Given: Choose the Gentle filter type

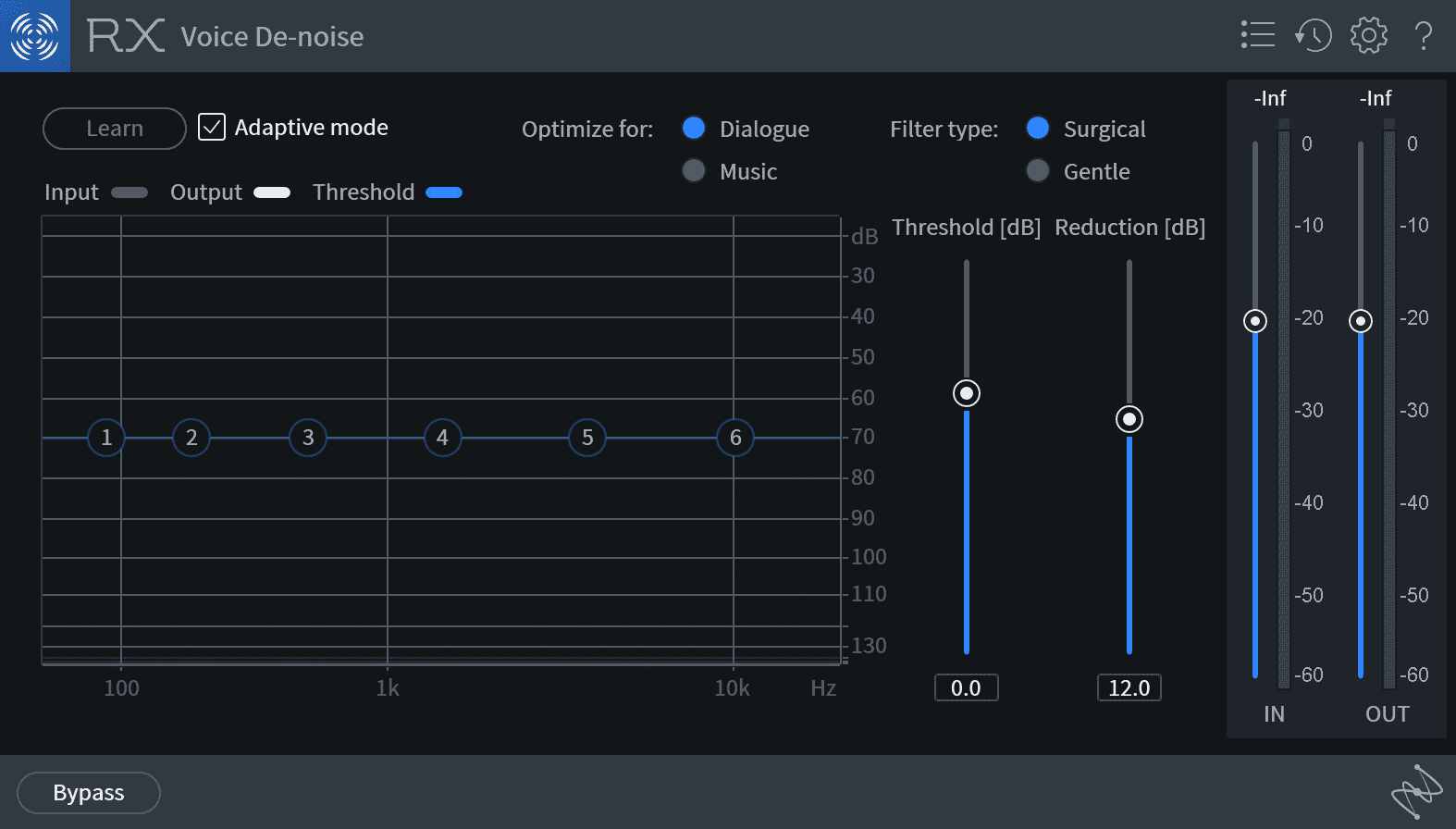Looking at the screenshot, I should [1038, 170].
